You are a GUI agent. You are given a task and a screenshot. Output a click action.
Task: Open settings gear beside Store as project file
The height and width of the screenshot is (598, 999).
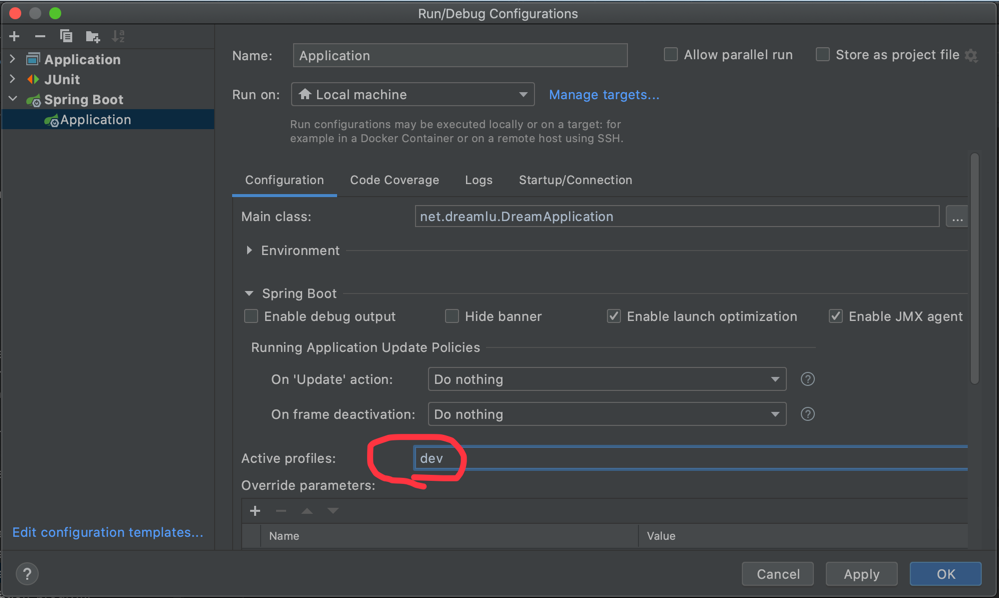click(971, 55)
